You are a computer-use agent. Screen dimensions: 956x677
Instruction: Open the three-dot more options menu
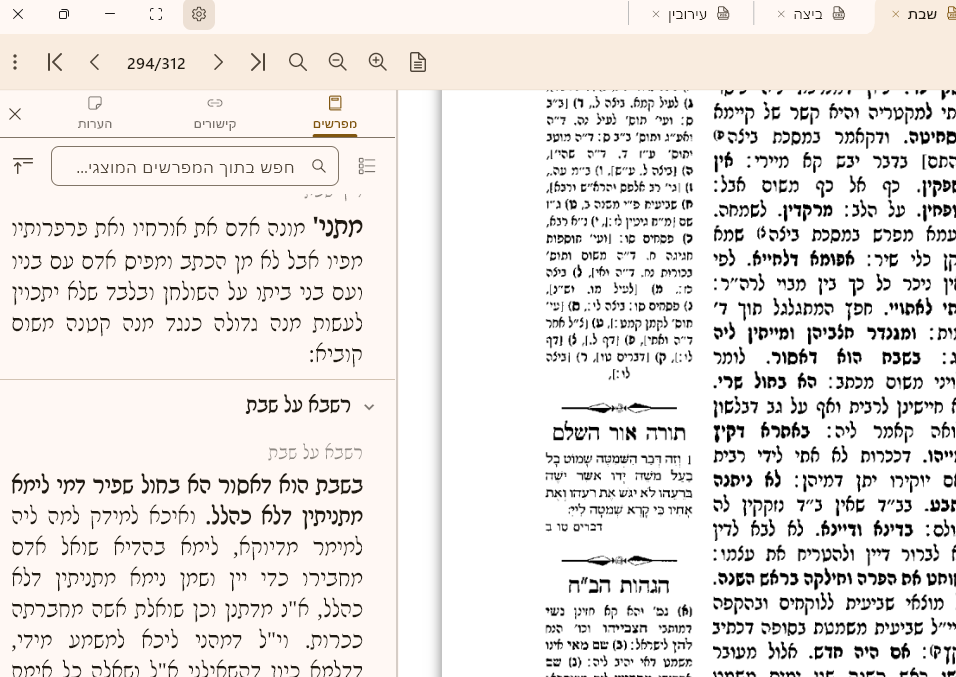click(15, 63)
